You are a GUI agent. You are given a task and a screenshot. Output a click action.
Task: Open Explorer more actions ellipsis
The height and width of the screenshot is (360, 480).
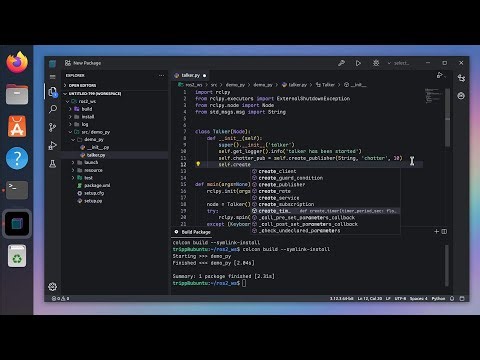click(161, 76)
